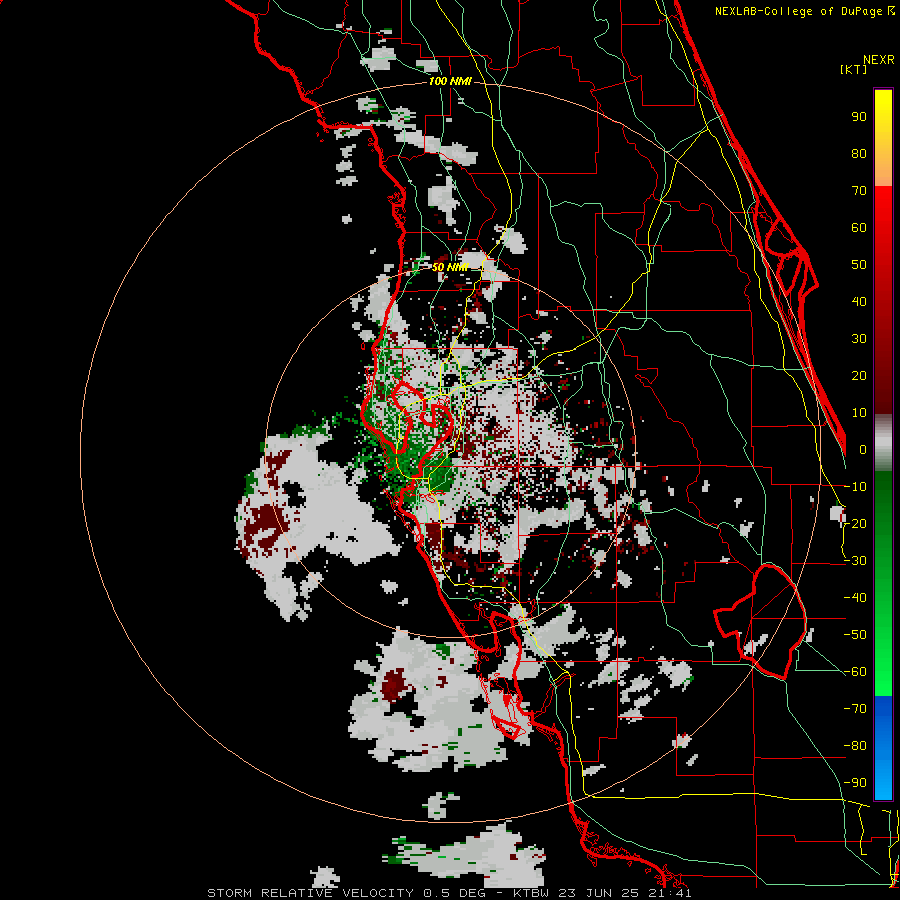Click the 90 value on the velocity scale
This screenshot has width=900, height=900.
[859, 117]
